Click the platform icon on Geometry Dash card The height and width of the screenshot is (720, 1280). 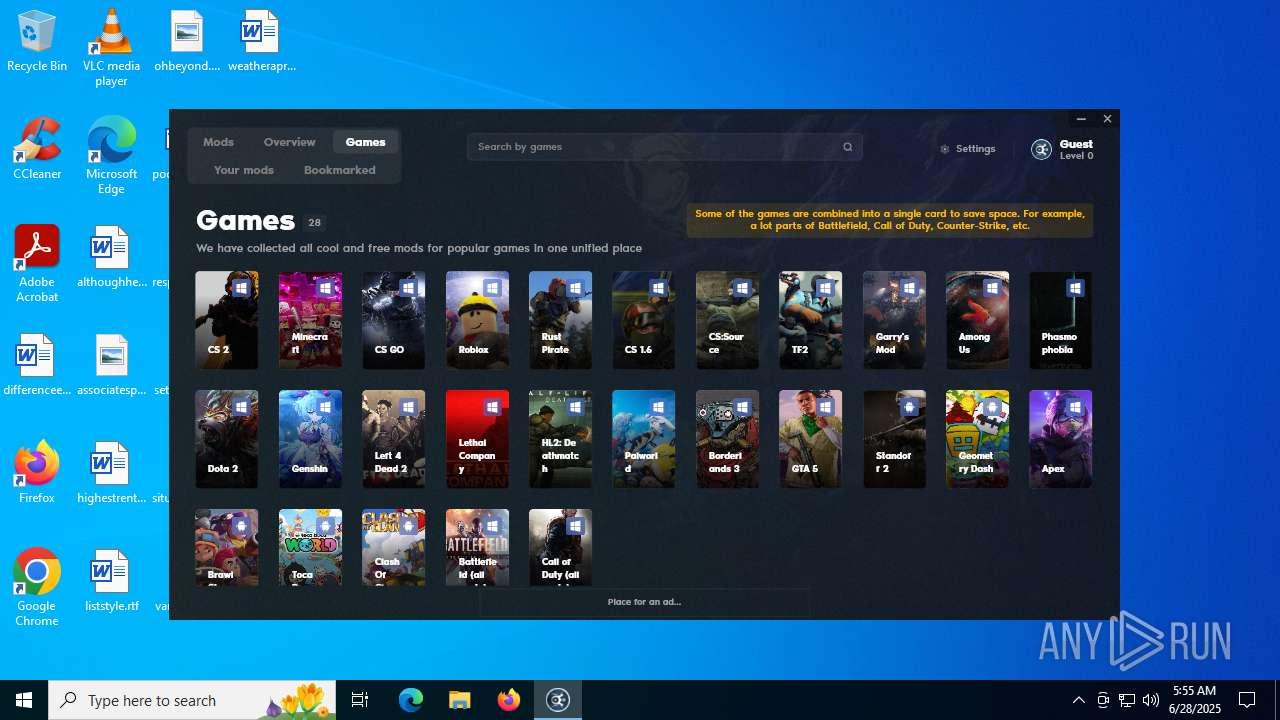tap(992, 407)
